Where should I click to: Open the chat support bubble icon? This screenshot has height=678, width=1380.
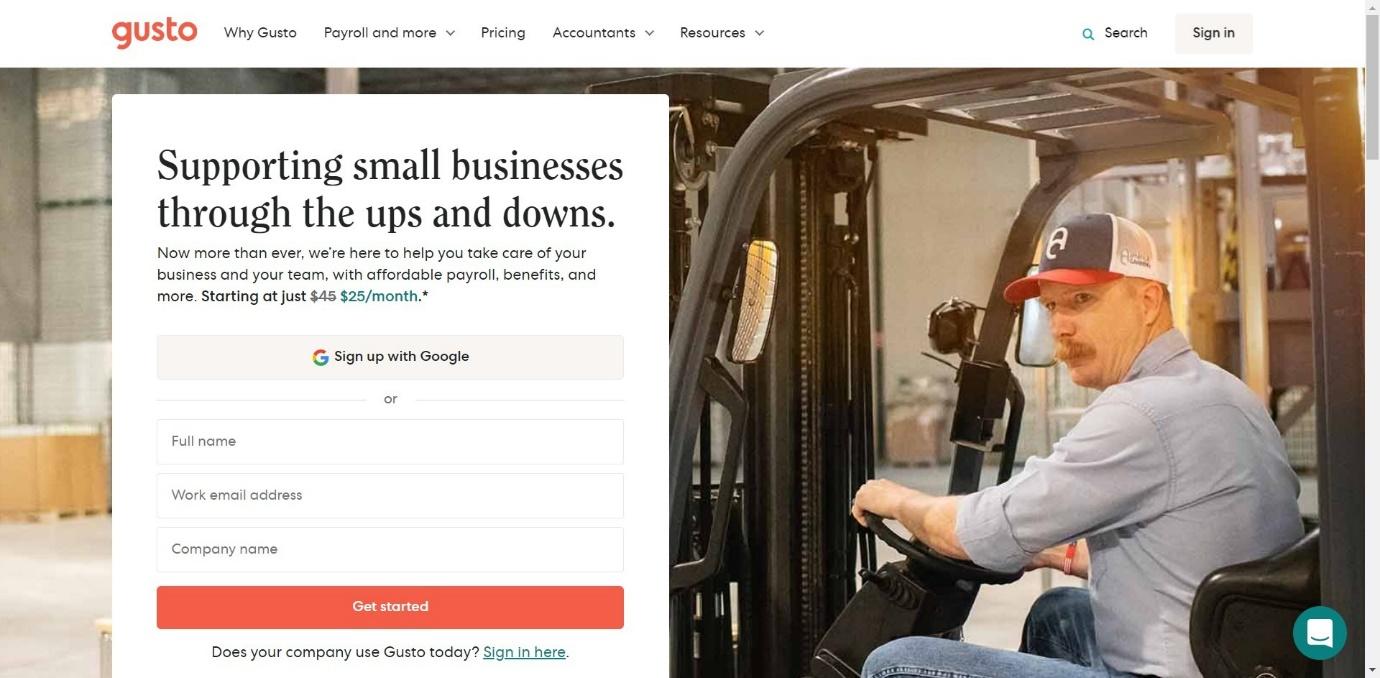[x=1319, y=633]
